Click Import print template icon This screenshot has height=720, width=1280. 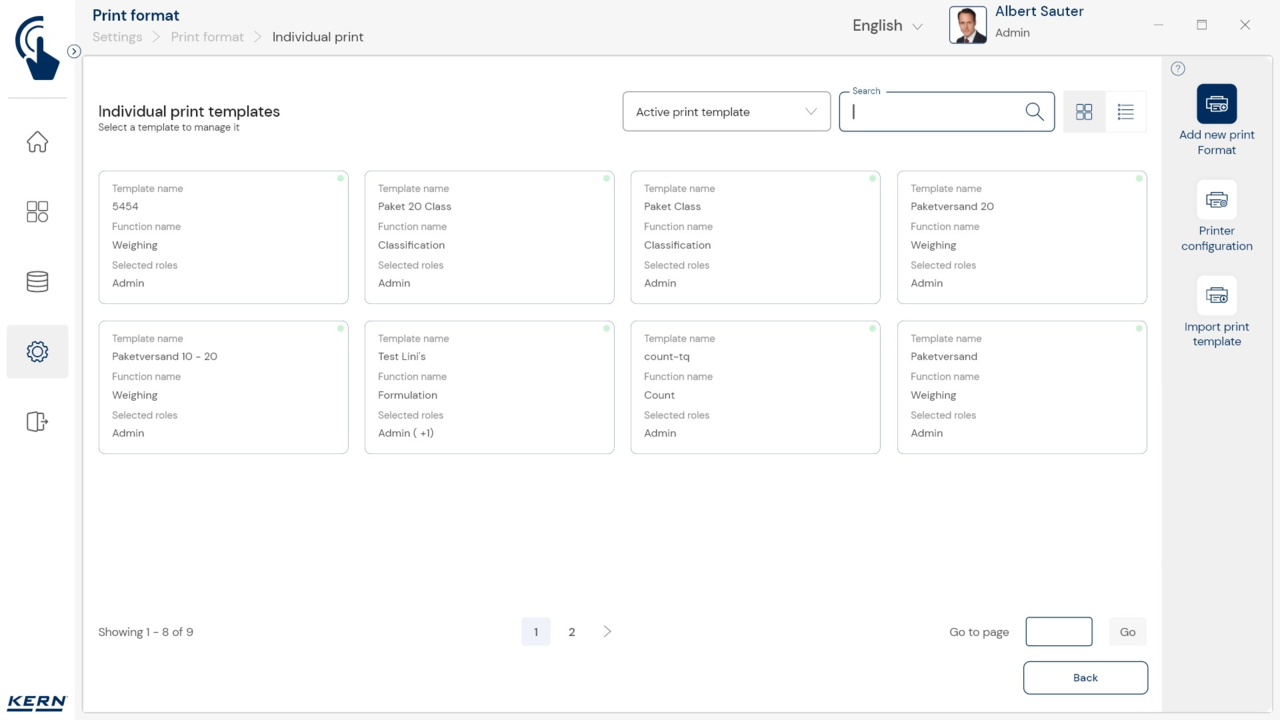click(1216, 296)
